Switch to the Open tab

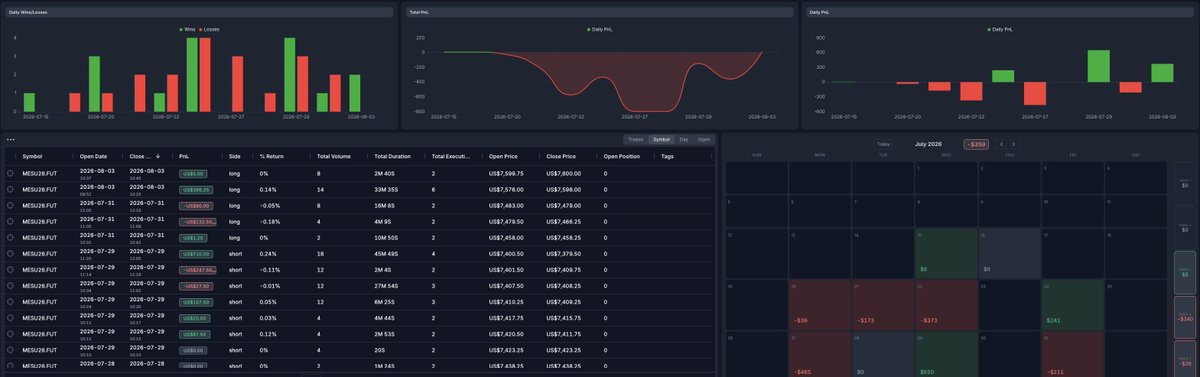pos(704,139)
